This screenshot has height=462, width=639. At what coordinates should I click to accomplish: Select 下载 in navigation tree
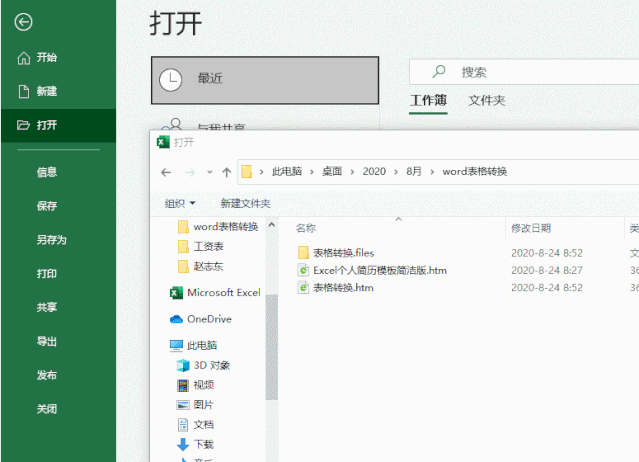click(x=195, y=444)
